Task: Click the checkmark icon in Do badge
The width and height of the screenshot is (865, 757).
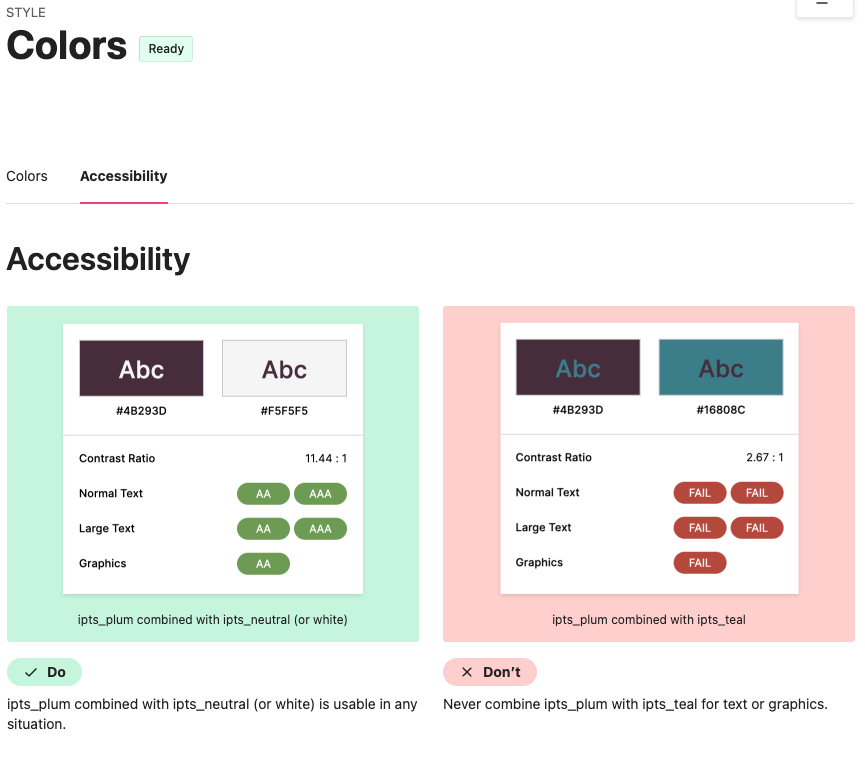Action: click(x=31, y=672)
